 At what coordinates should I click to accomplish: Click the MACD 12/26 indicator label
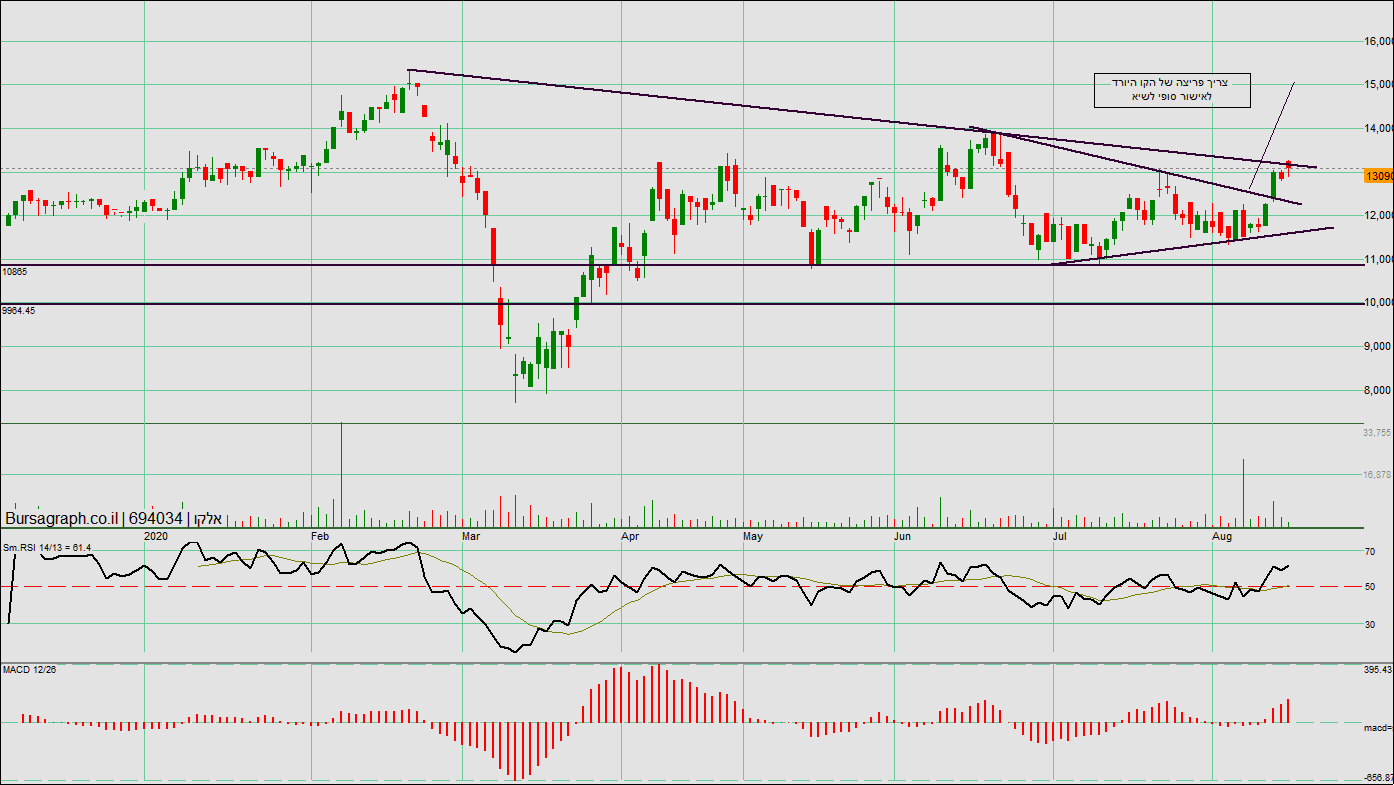pos(29,668)
